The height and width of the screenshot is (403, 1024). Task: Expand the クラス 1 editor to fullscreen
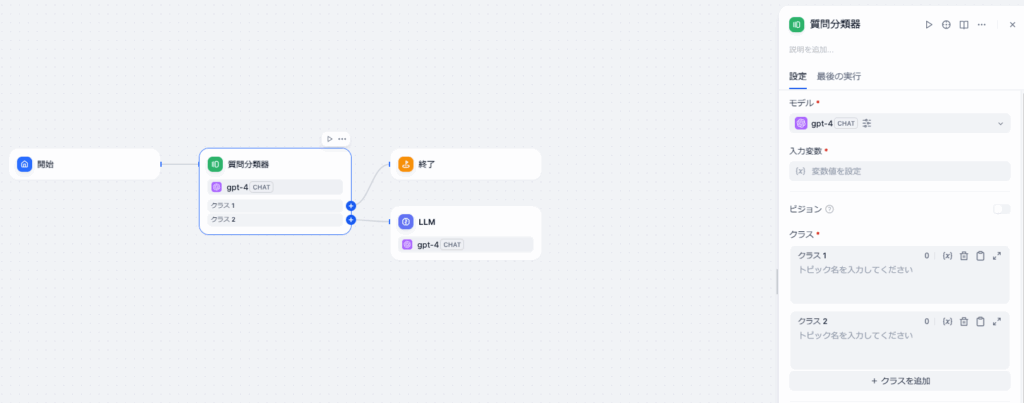pos(997,256)
